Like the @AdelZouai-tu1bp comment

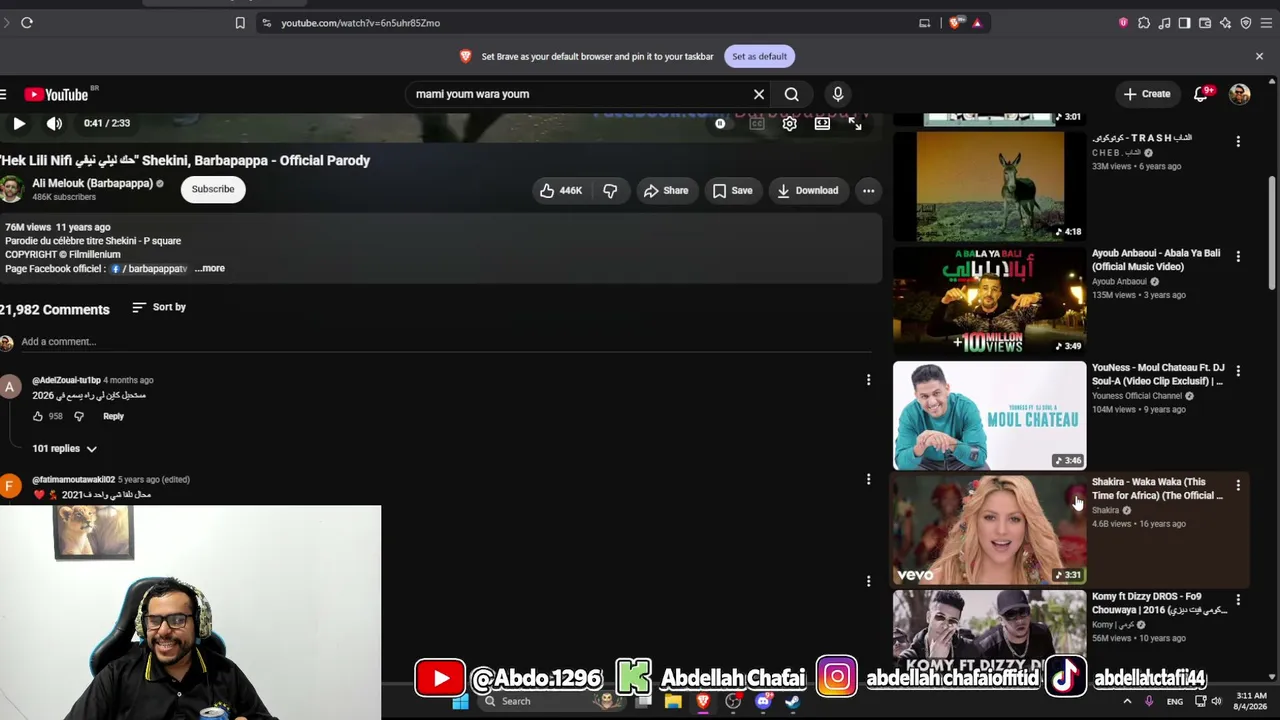[x=38, y=416]
